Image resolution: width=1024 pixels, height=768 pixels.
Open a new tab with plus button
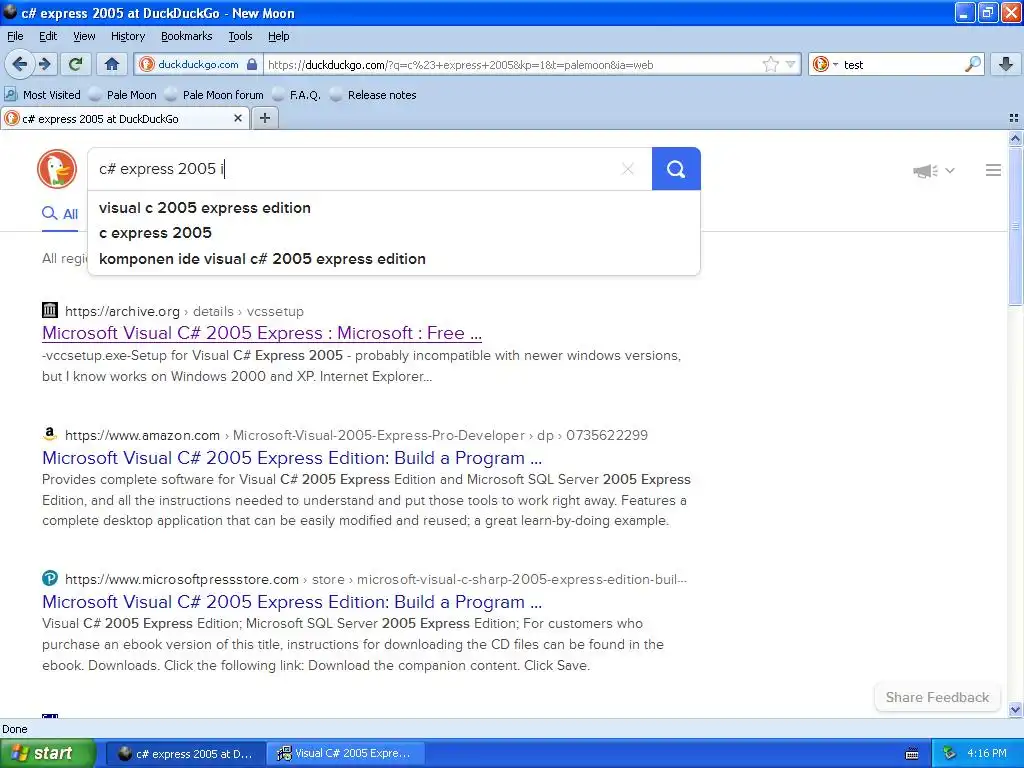point(264,118)
